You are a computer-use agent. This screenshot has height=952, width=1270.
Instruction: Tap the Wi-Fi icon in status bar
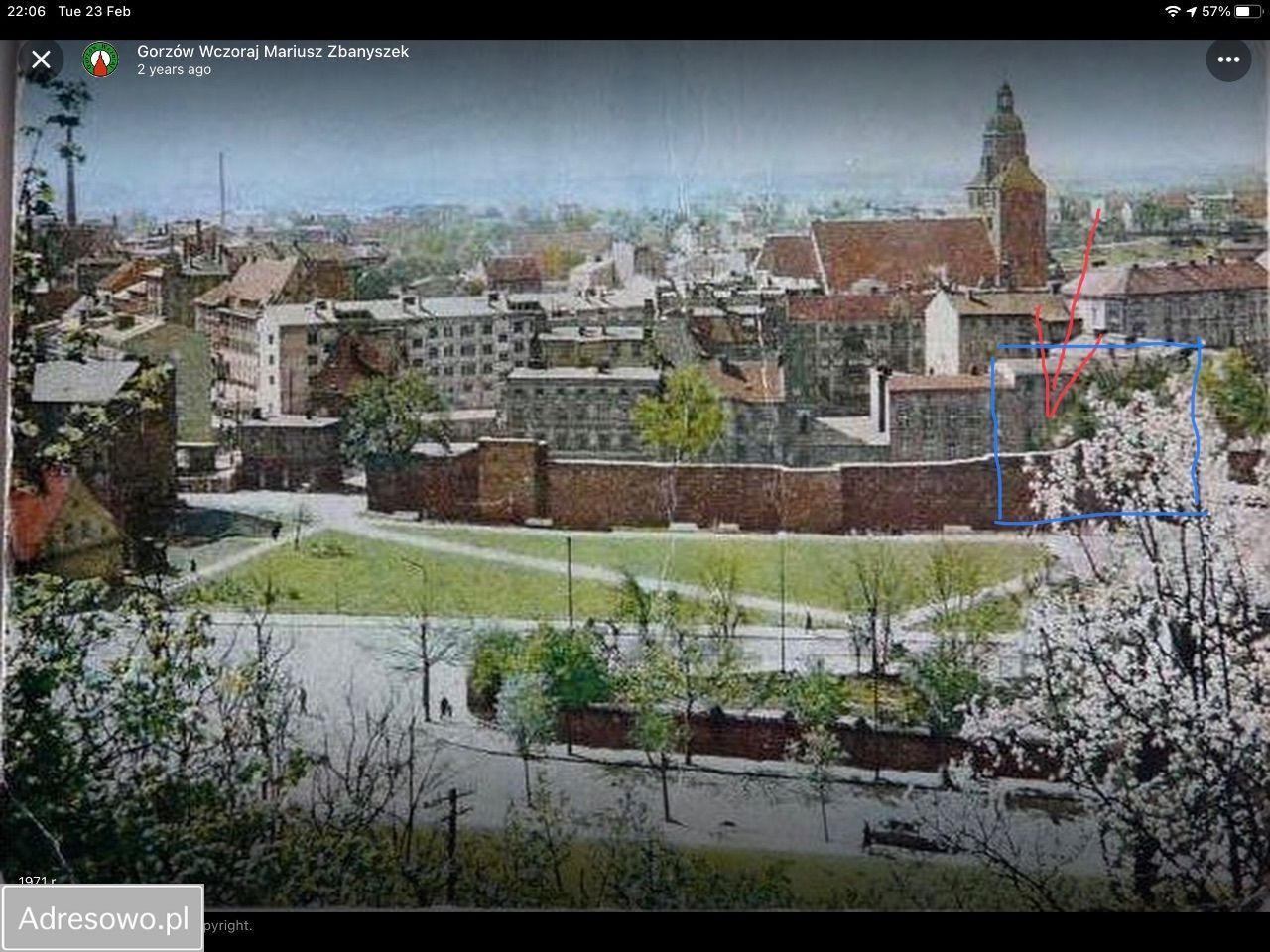point(1172,12)
